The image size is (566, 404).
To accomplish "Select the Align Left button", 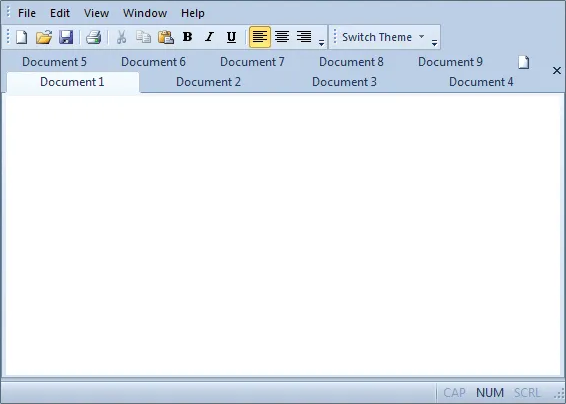I will pos(260,37).
